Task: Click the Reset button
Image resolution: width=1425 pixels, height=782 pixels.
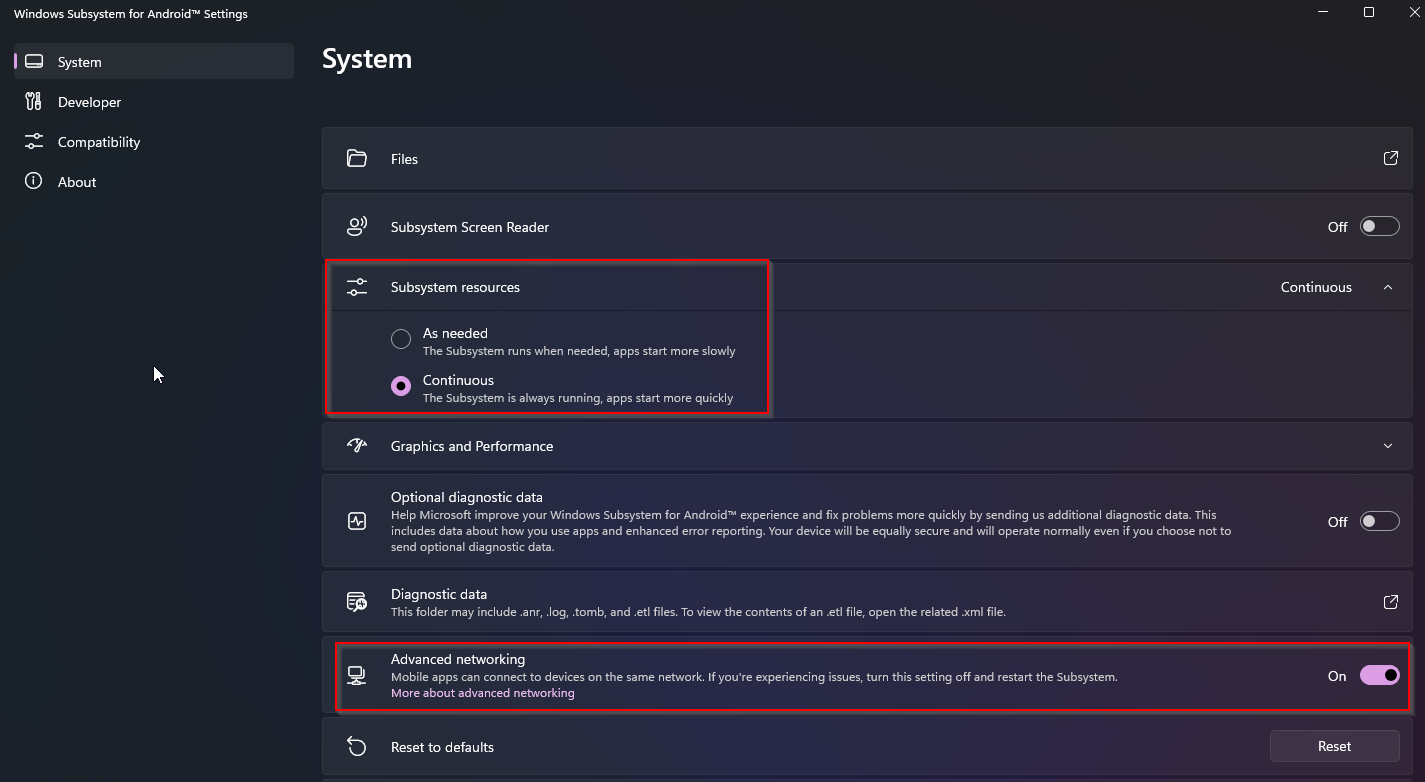Action: click(x=1334, y=746)
